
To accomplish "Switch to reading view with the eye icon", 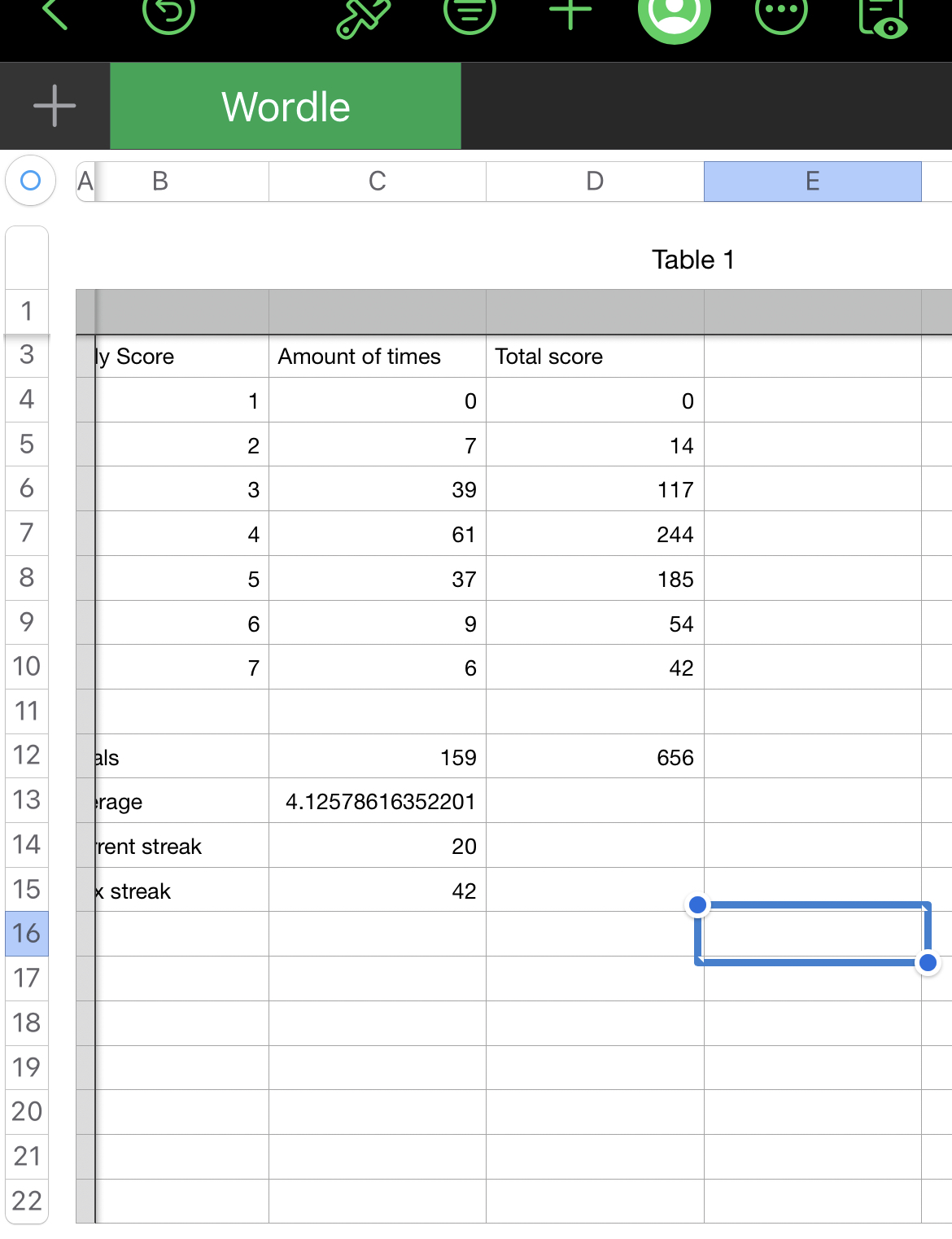I will click(x=883, y=16).
